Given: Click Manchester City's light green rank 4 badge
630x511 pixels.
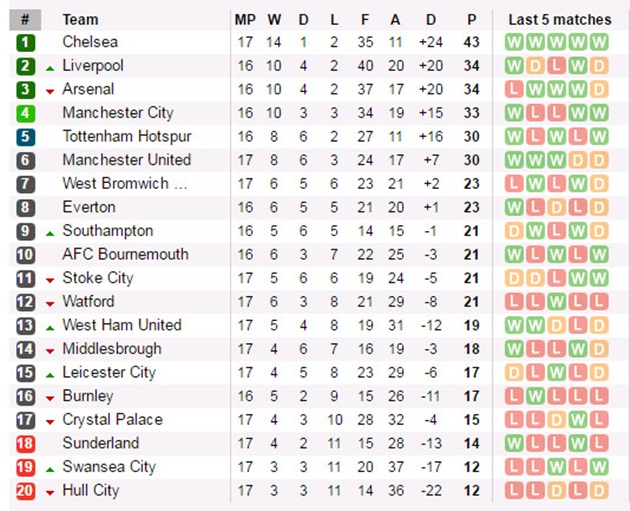Looking at the screenshot, I should [x=25, y=113].
